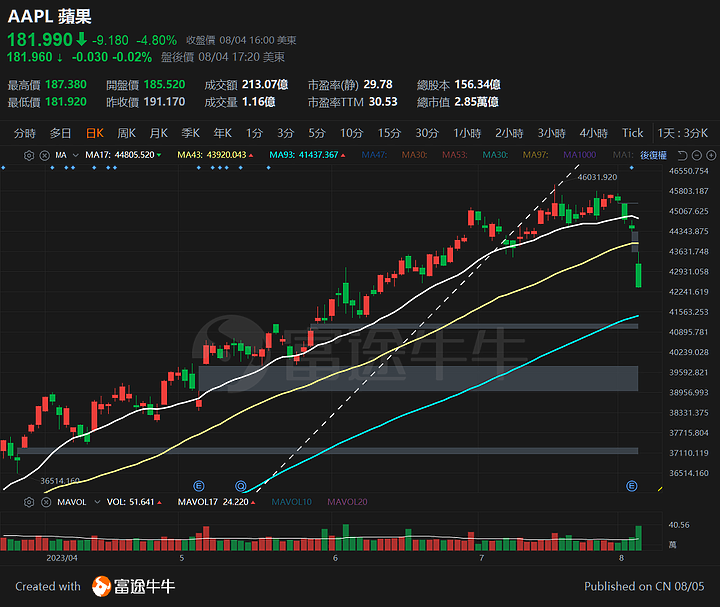The height and width of the screenshot is (607, 720).
Task: Select the 分時 intraday tab
Action: point(24,133)
